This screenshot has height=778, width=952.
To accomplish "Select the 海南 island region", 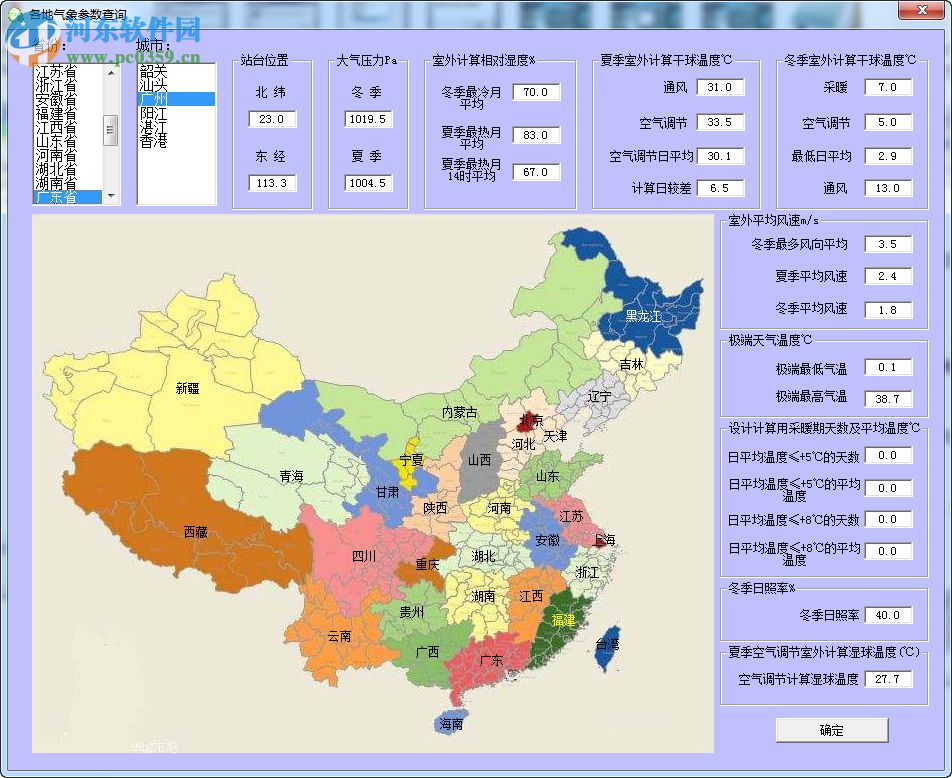I will click(x=448, y=722).
